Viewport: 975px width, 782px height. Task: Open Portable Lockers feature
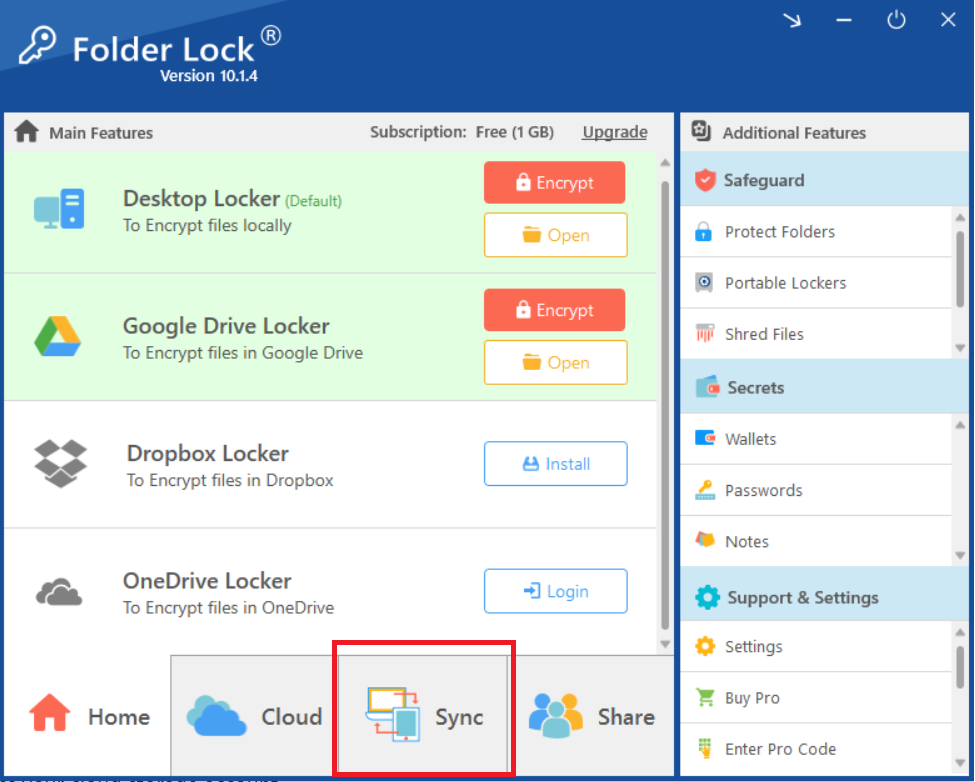816,282
